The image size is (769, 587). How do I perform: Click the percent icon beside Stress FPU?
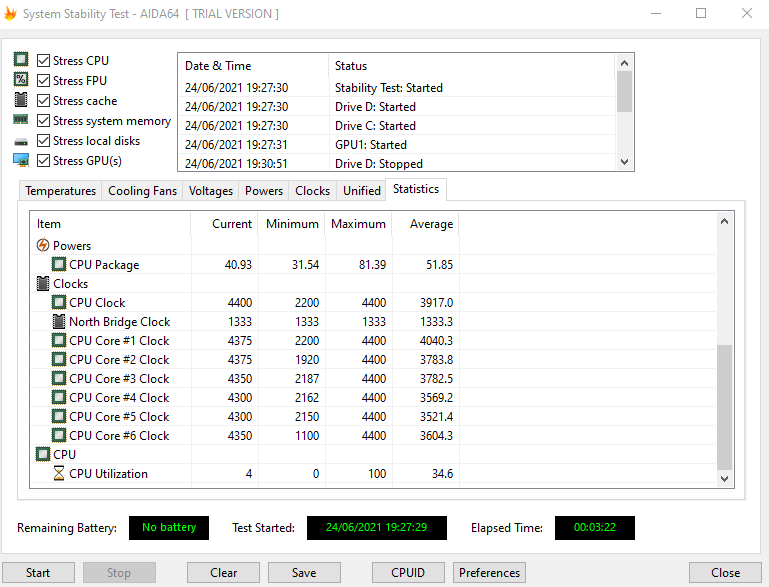pos(21,79)
